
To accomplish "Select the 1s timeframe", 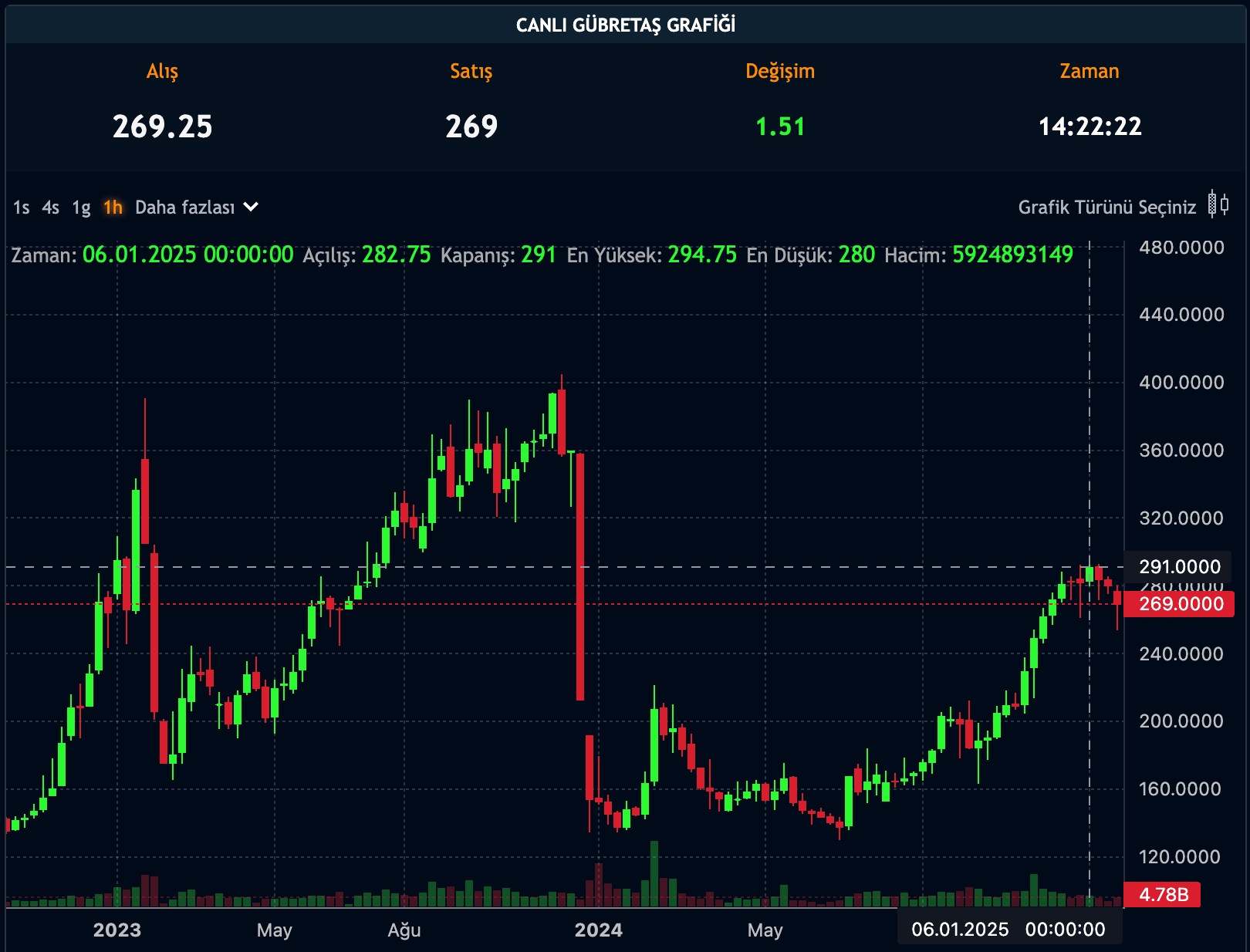I will 22,208.
